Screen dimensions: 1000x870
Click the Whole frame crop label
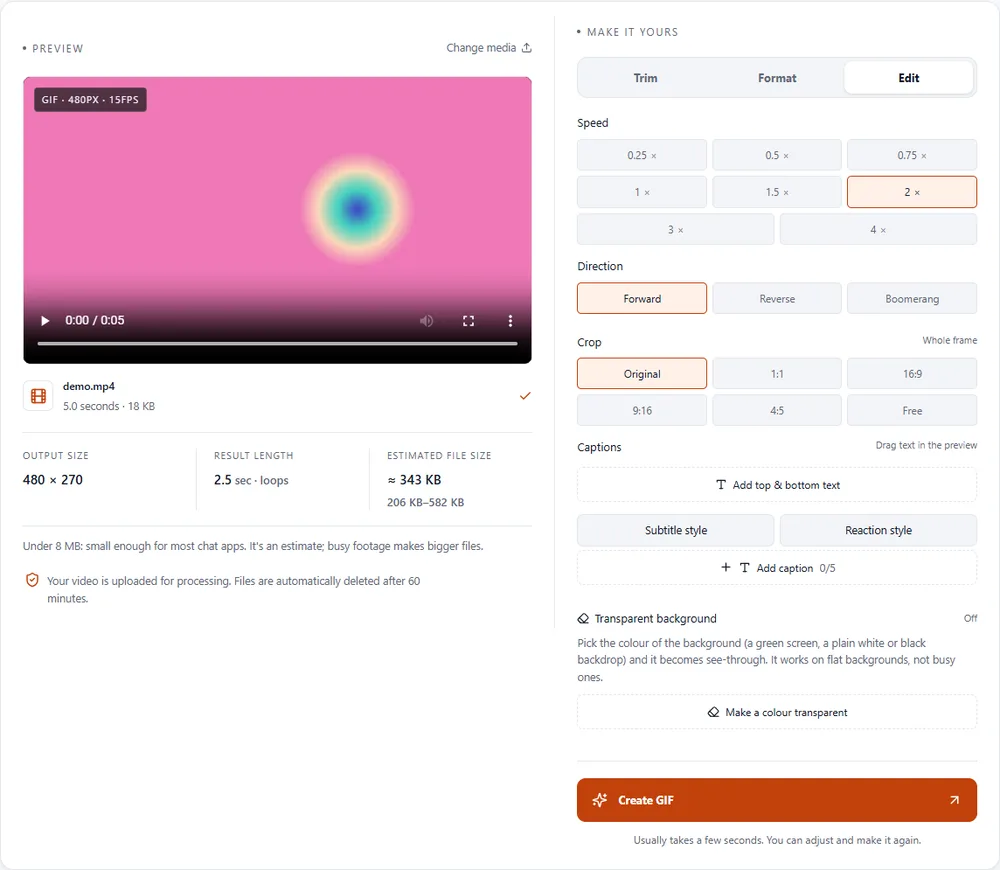click(950, 341)
